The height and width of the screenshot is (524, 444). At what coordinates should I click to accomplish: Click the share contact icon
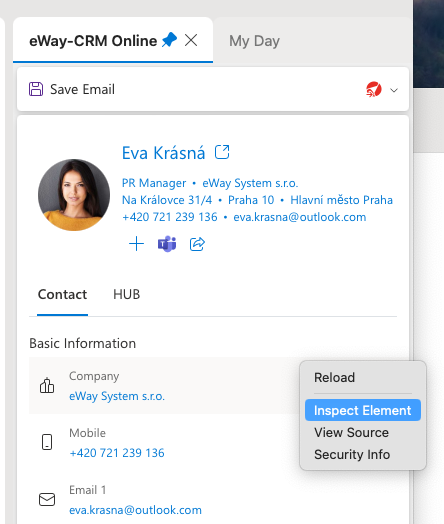tap(197, 244)
